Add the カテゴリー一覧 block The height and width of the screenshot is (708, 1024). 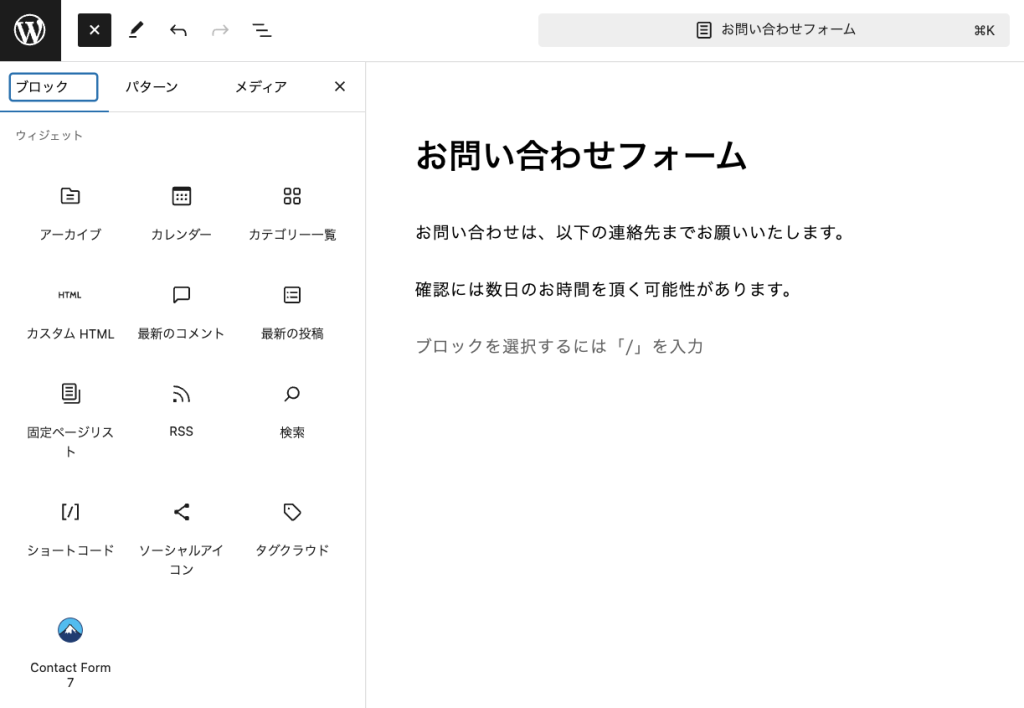(x=291, y=210)
